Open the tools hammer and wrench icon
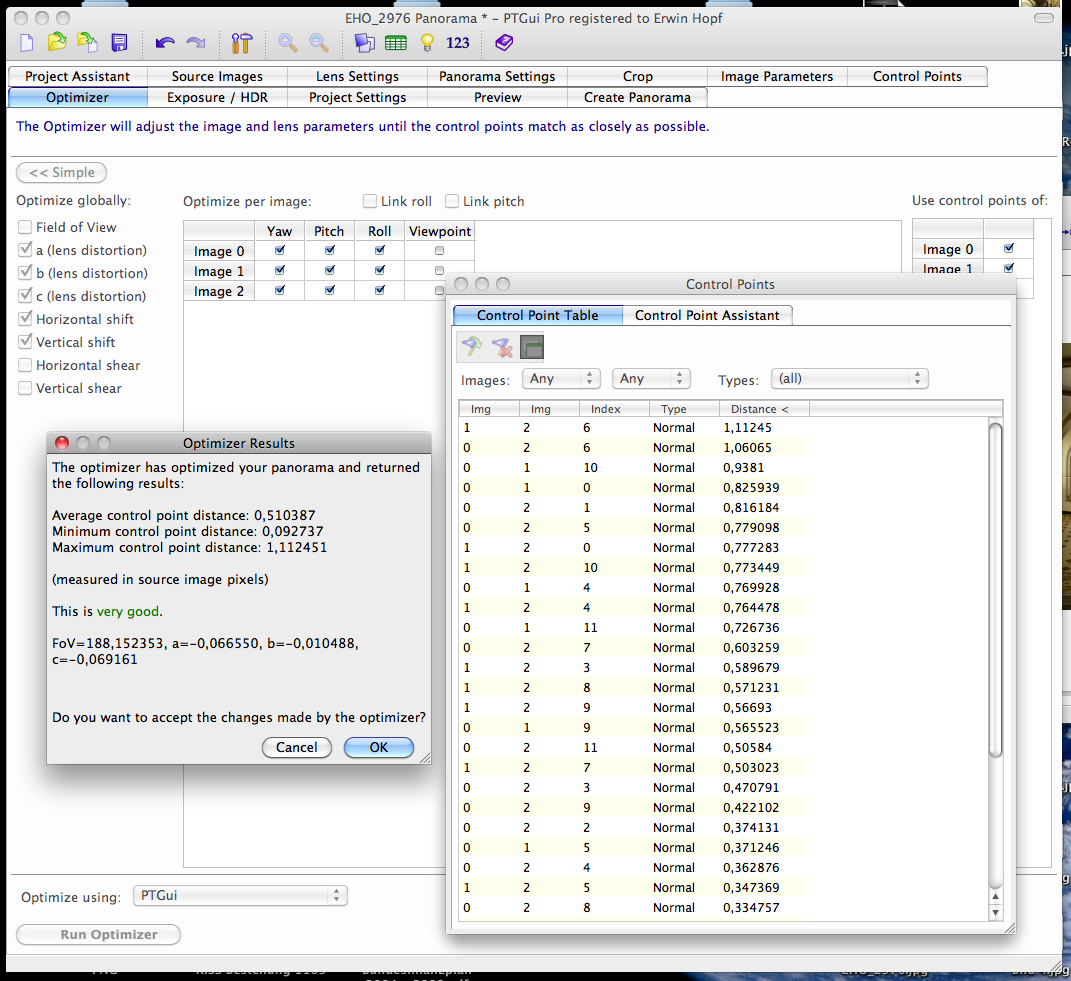This screenshot has width=1071, height=981. point(241,43)
